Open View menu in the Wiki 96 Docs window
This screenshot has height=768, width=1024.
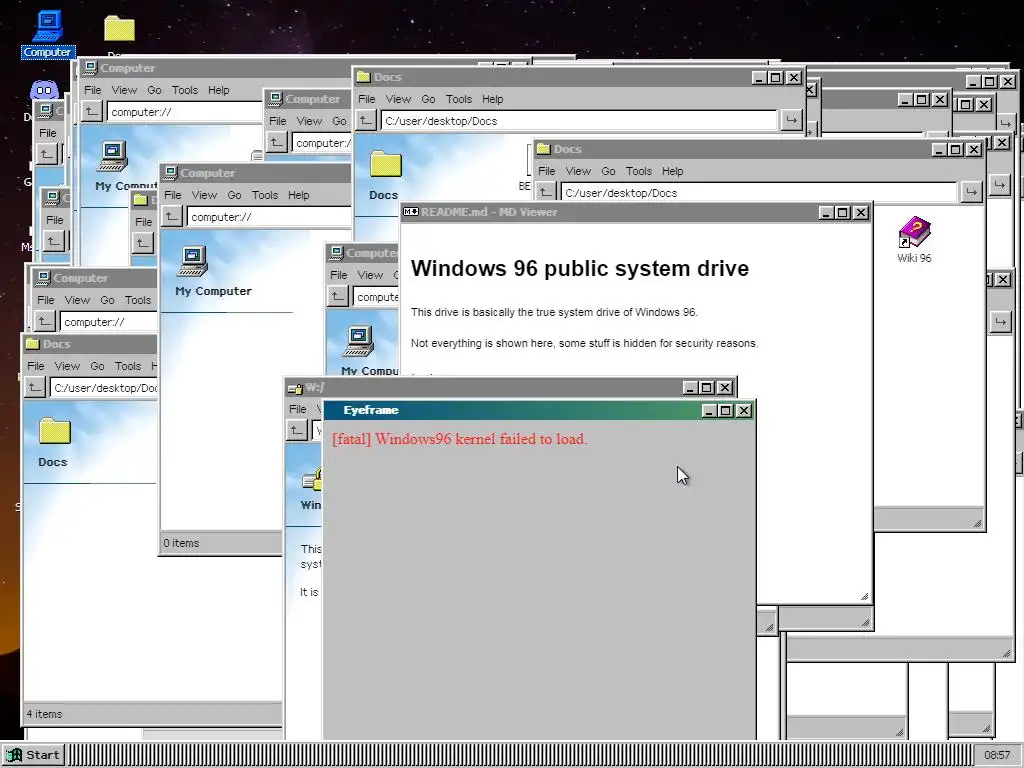coord(578,171)
